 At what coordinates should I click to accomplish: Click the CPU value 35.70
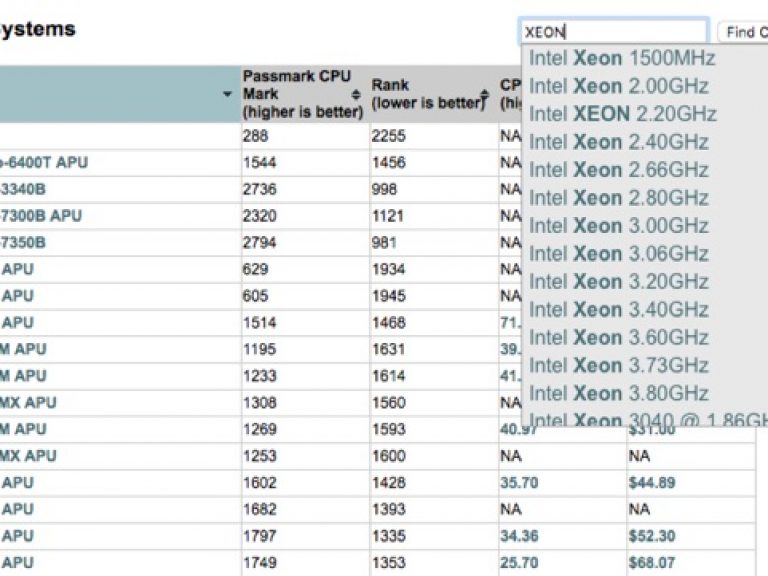point(519,483)
